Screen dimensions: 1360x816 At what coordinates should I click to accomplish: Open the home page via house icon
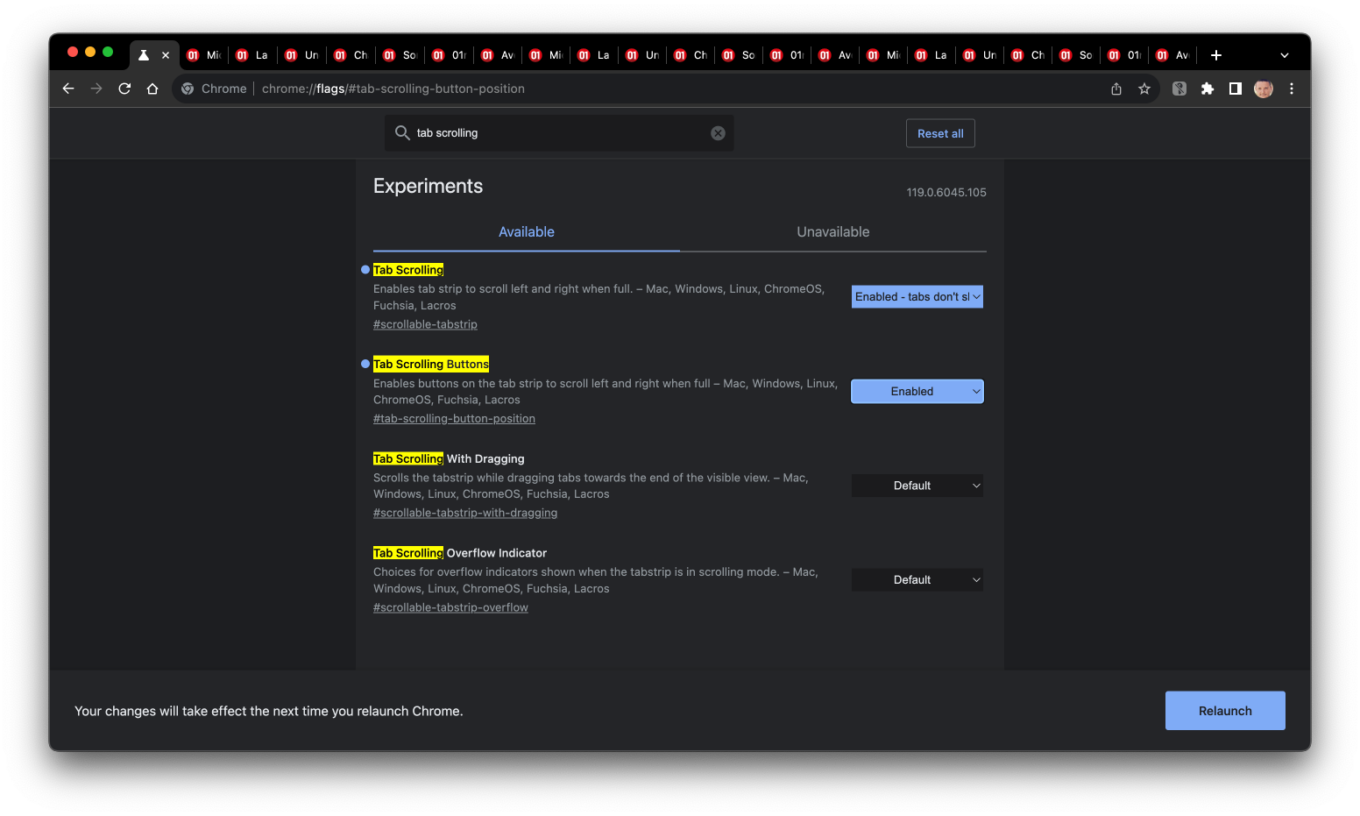(x=152, y=88)
